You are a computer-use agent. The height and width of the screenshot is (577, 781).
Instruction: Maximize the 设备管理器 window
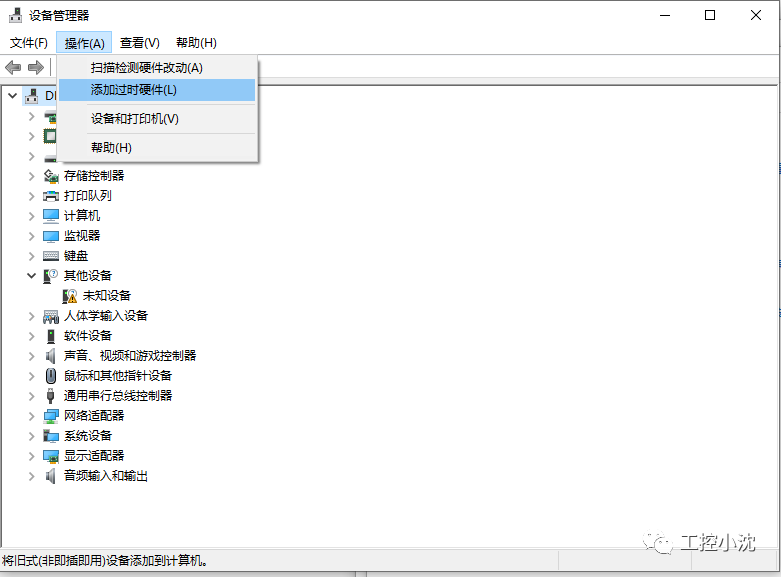point(710,15)
